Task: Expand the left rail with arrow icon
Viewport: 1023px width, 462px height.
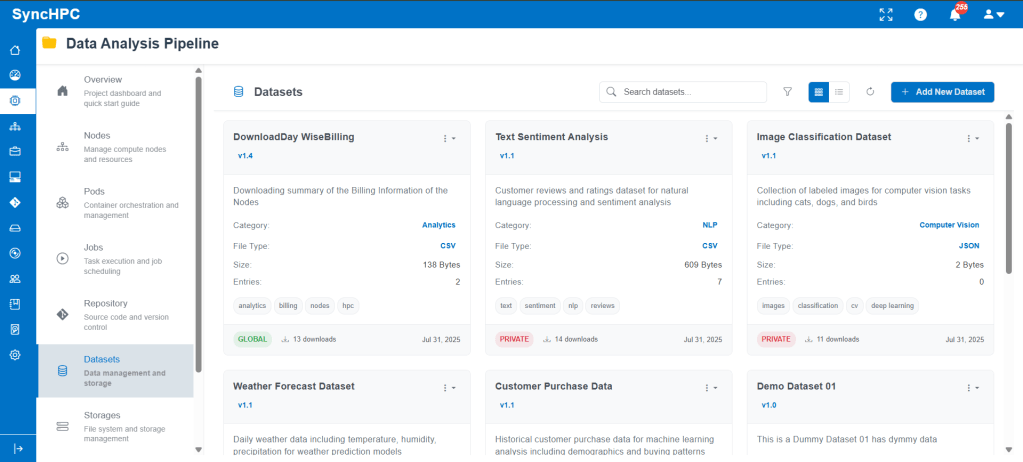Action: [x=17, y=449]
